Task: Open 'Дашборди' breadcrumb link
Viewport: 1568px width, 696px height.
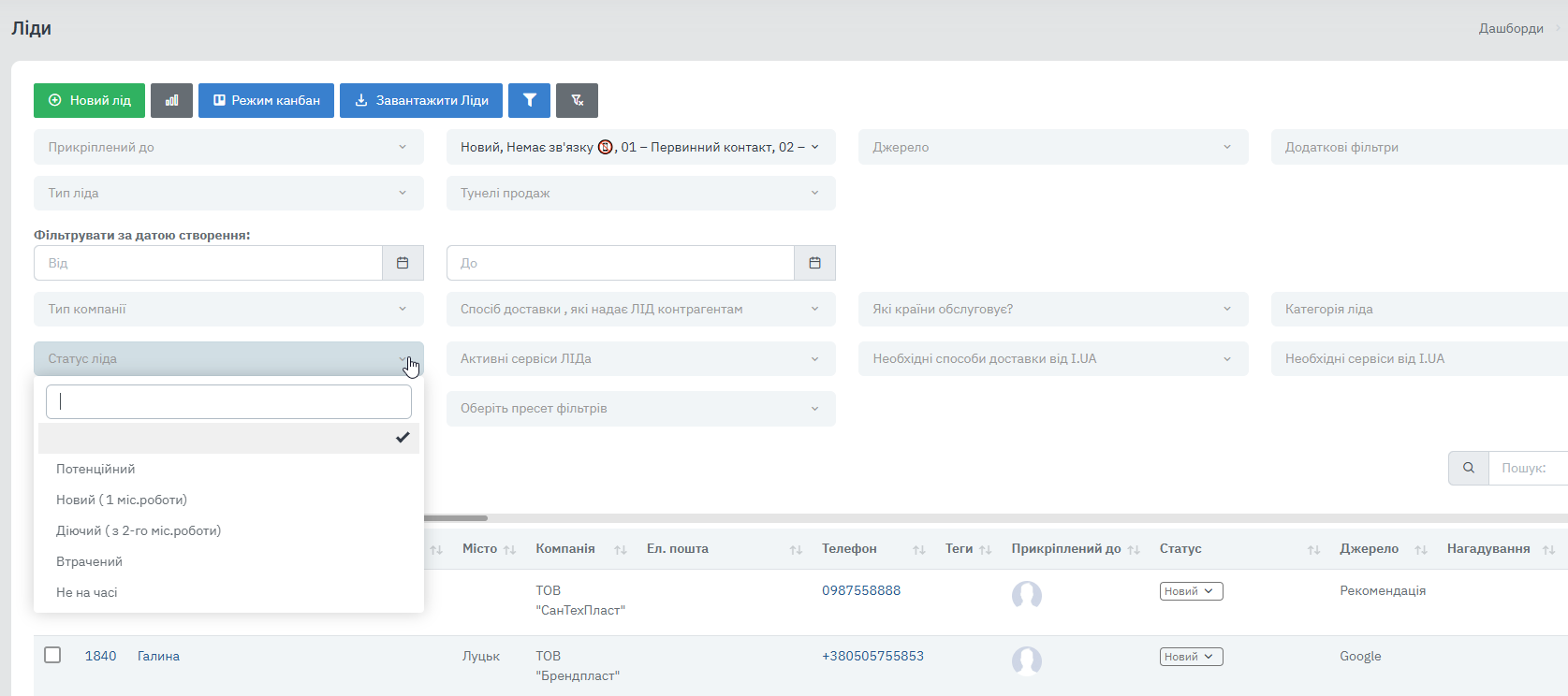Action: 1511,28
